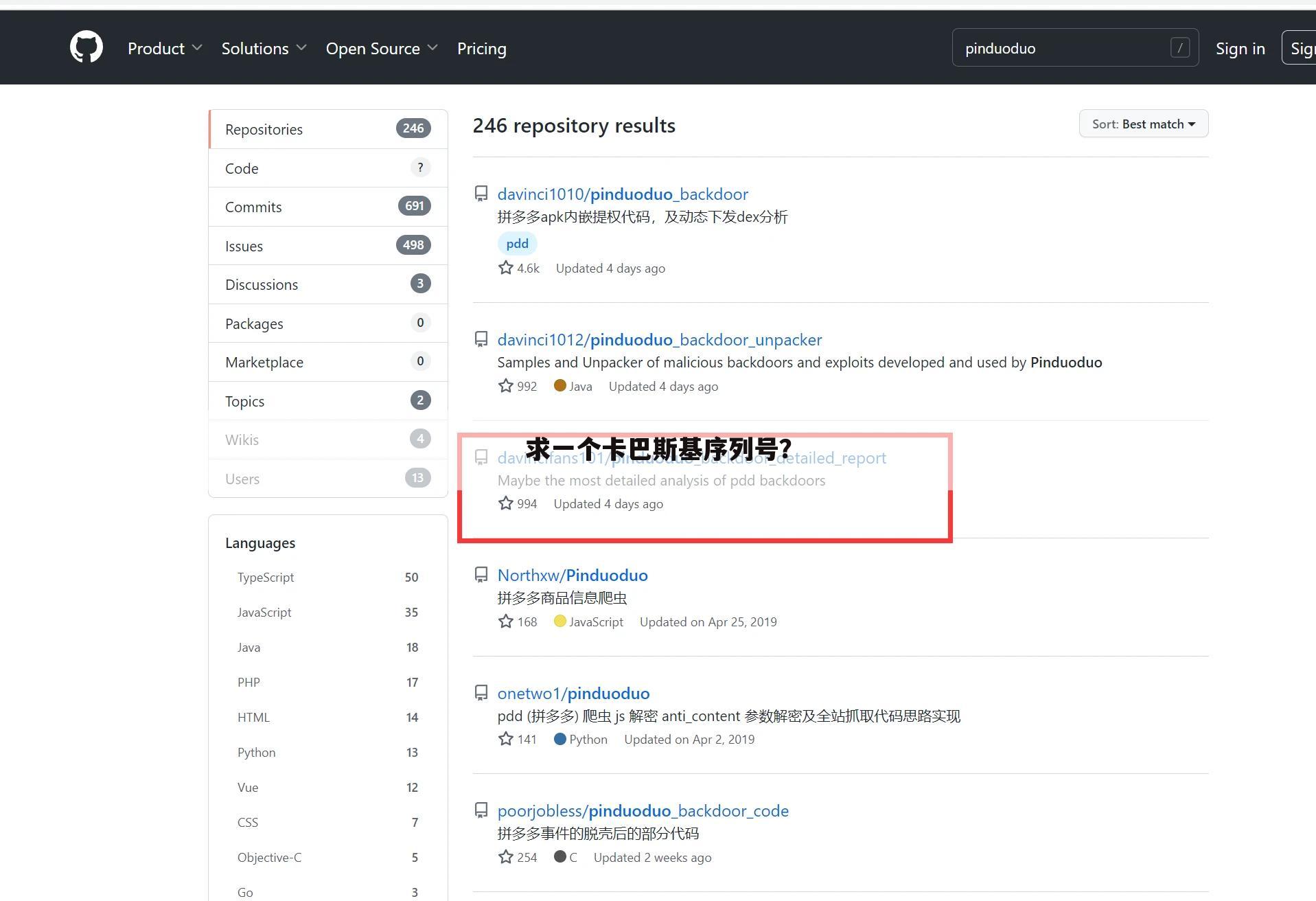Screen dimensions: 1316x901
Task: Click "Updated on Apr 25, 2019" text
Action: [x=708, y=621]
